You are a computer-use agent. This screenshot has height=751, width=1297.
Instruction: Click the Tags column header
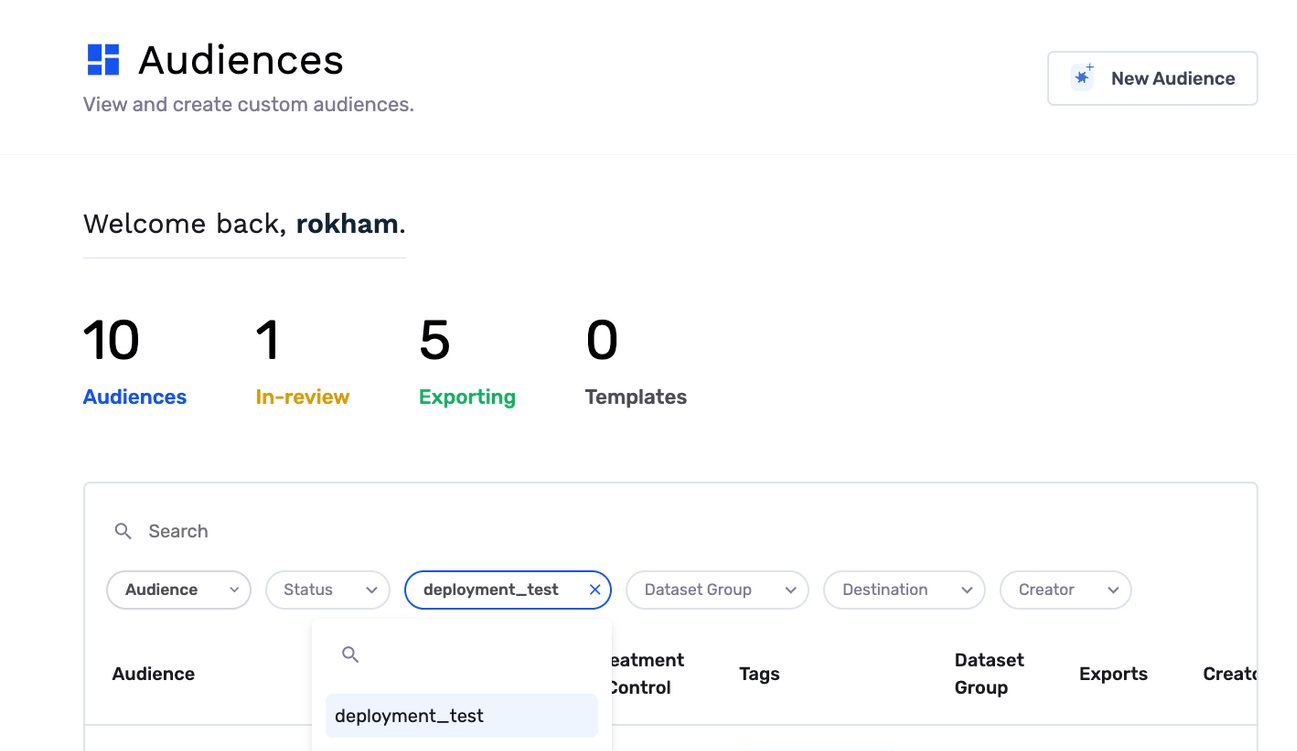[759, 674]
